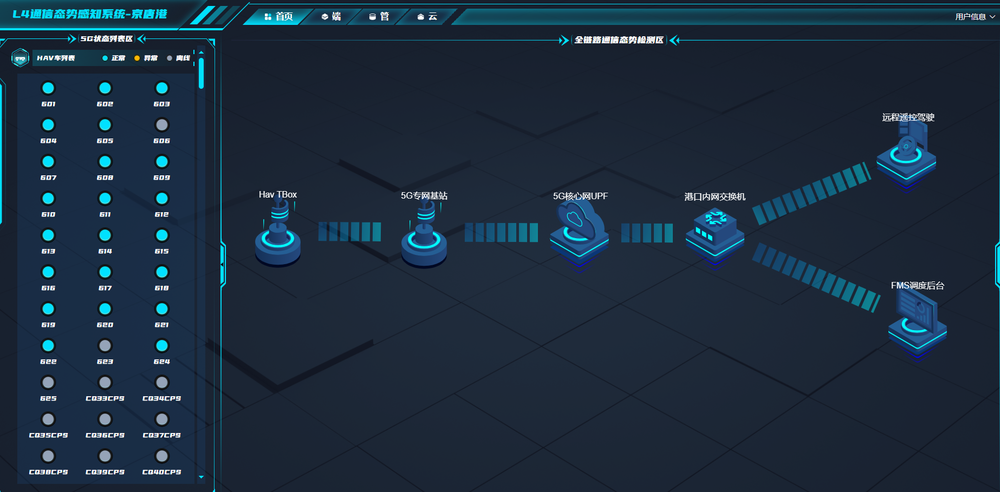The width and height of the screenshot is (1000, 492).
Task: Select vehicle 603 status dot
Action: tap(162, 88)
